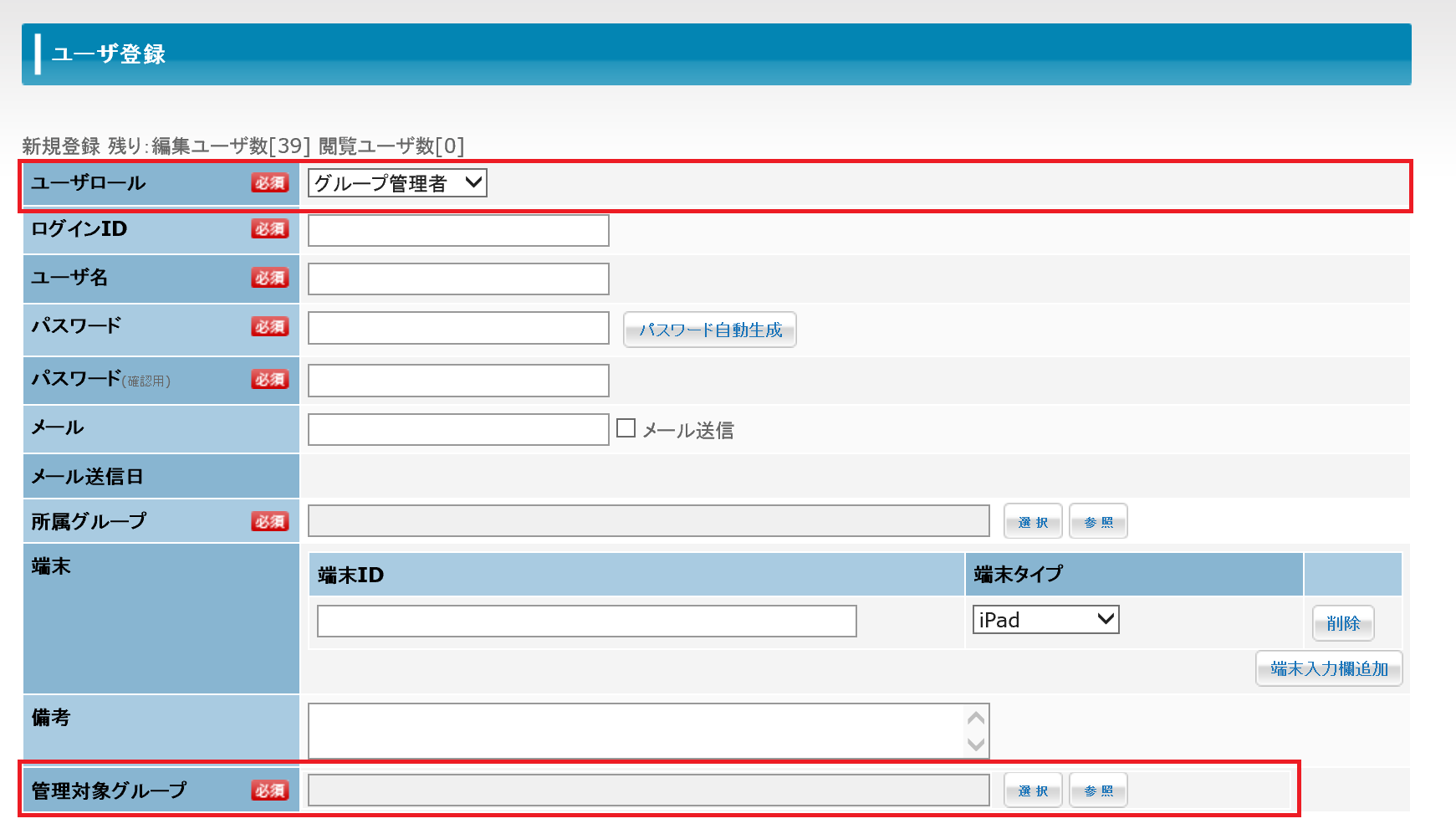Image resolution: width=1456 pixels, height=834 pixels.
Task: Open the ユーザロール dropdown
Action: click(x=397, y=183)
